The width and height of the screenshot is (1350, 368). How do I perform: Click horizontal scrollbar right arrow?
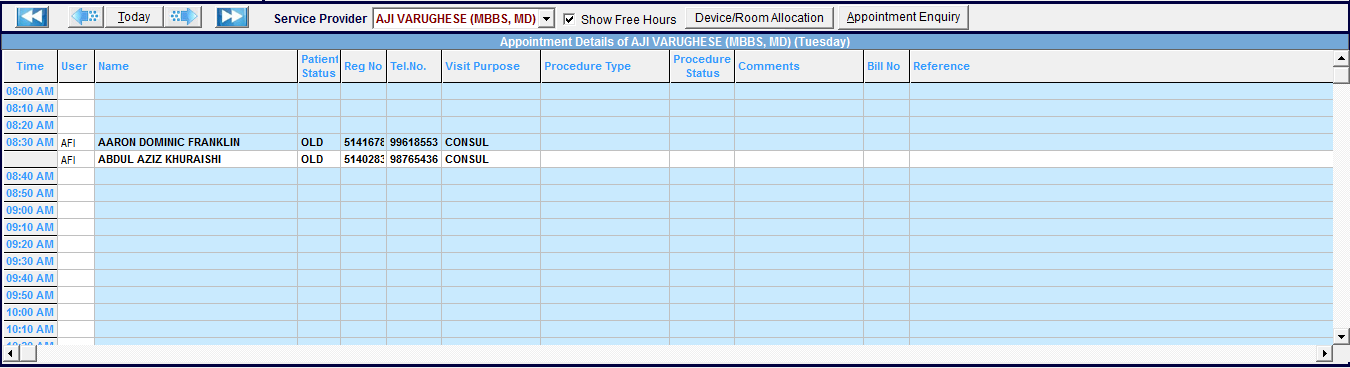pyautogui.click(x=1325, y=353)
